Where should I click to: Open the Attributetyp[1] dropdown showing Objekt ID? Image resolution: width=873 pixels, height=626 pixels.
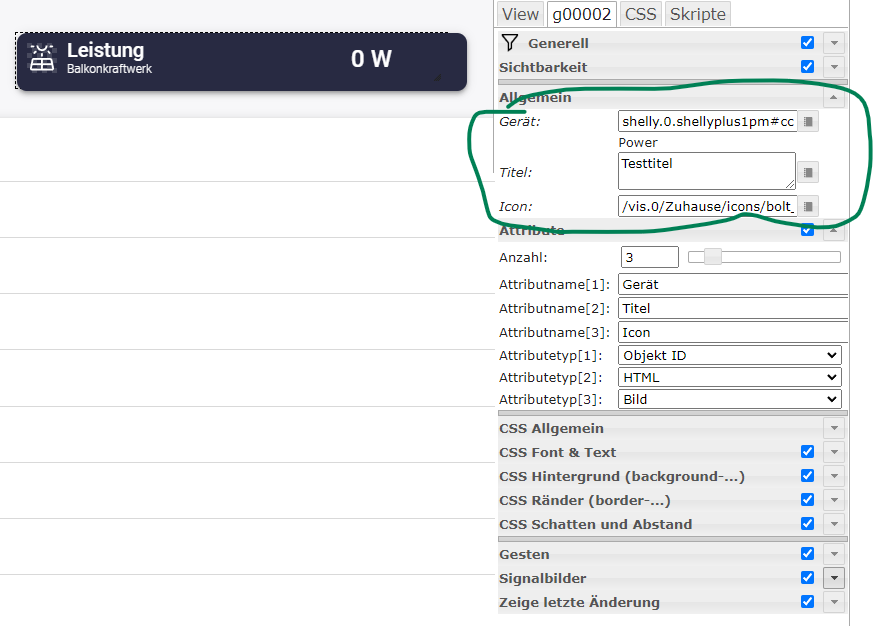730,355
